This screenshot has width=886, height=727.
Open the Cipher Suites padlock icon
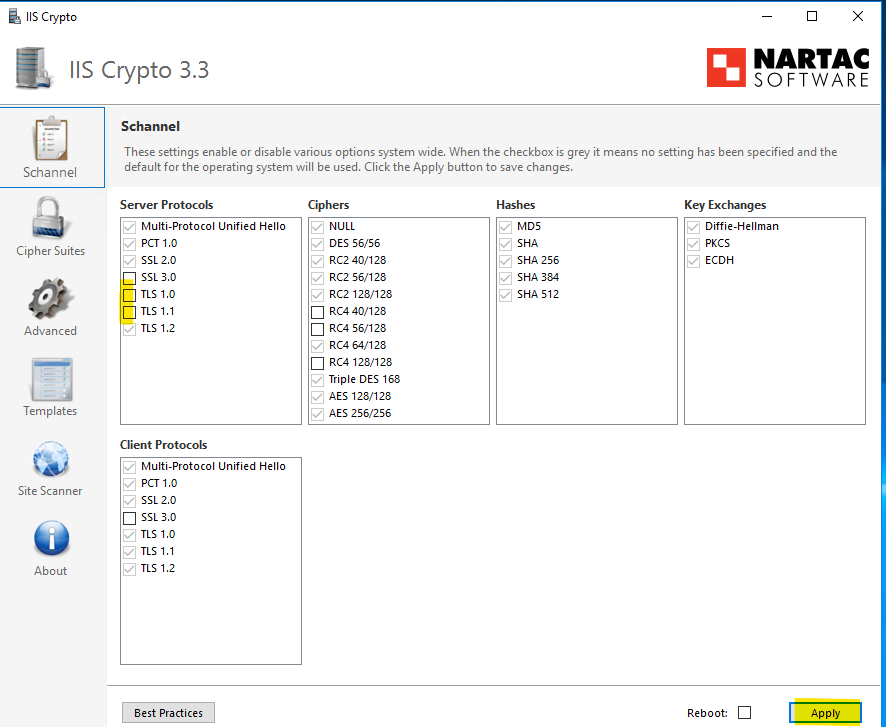51,218
